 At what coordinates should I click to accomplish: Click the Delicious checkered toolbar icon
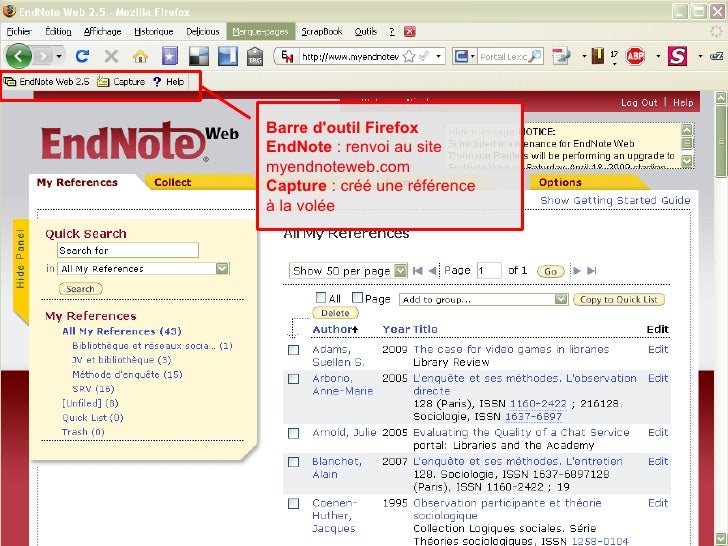click(x=199, y=56)
